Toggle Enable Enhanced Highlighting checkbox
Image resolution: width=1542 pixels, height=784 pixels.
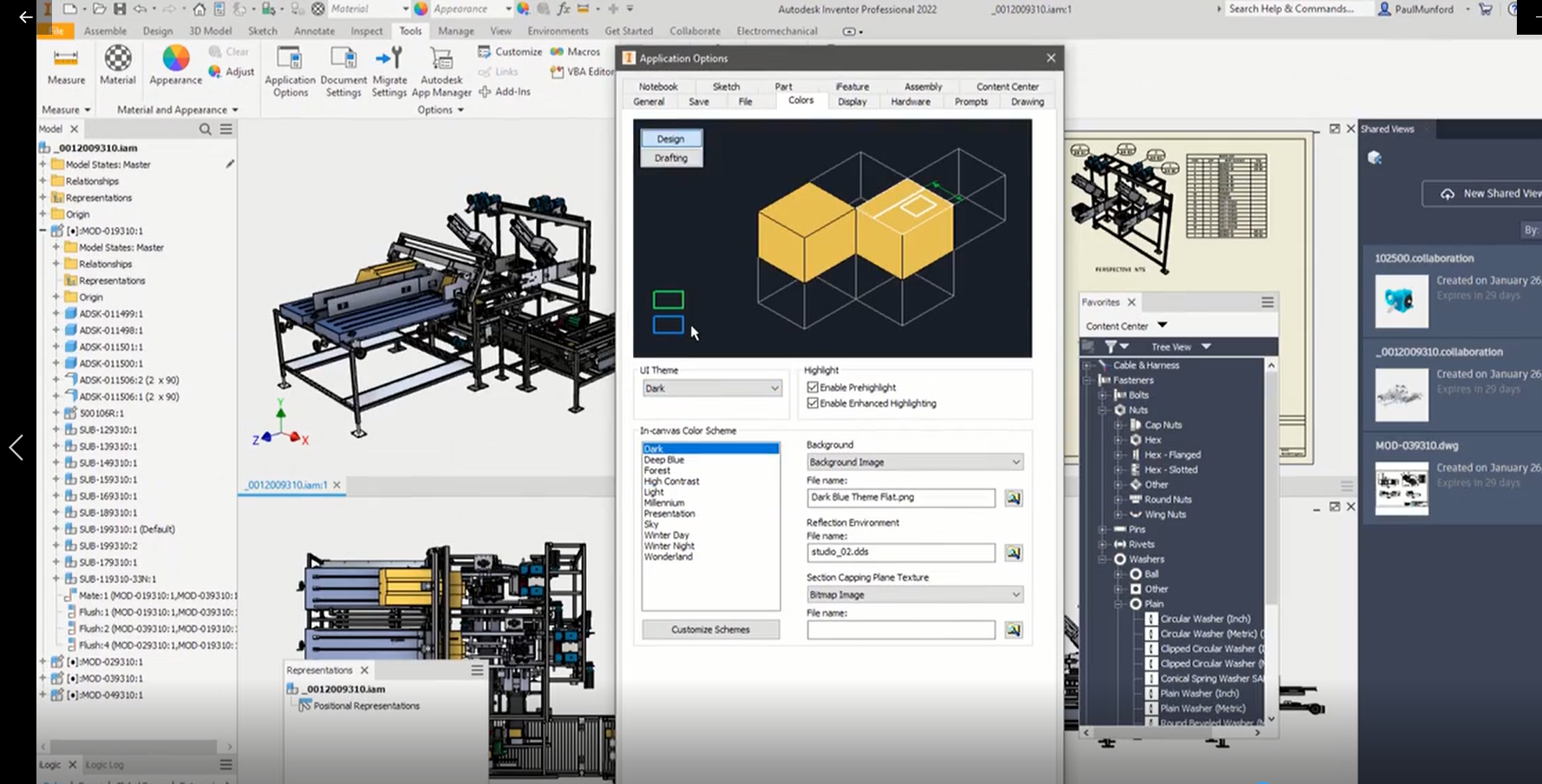click(813, 403)
